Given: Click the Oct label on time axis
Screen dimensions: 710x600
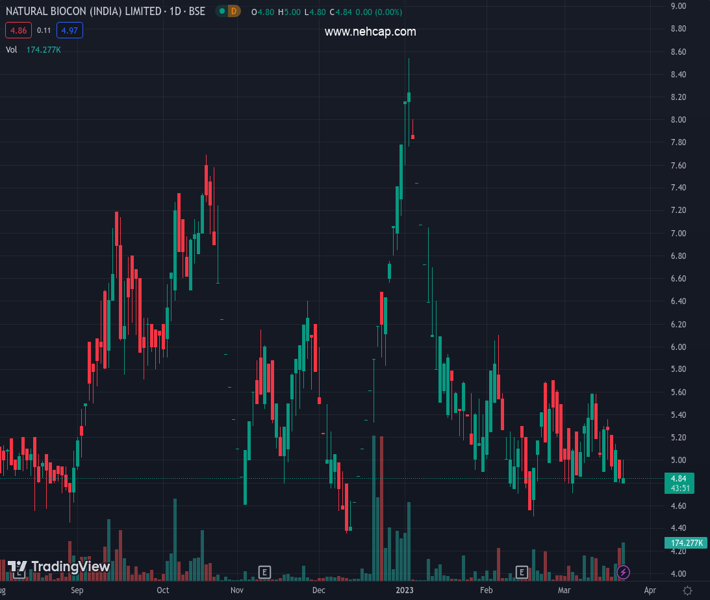Looking at the screenshot, I should point(164,590).
